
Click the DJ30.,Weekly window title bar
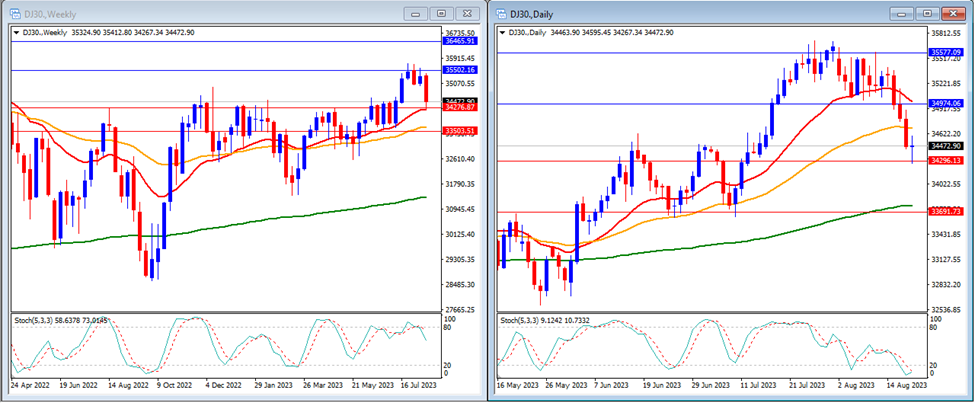200,13
